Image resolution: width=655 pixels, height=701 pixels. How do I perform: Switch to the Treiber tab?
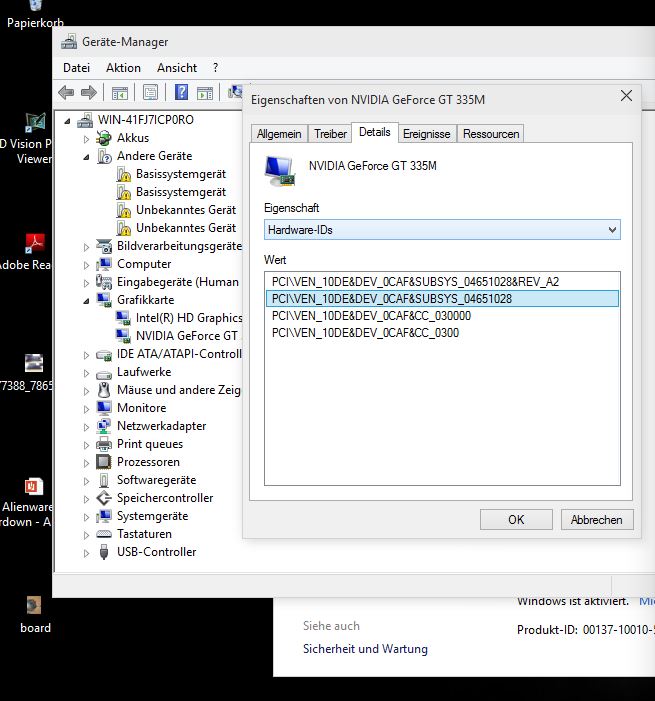point(330,134)
